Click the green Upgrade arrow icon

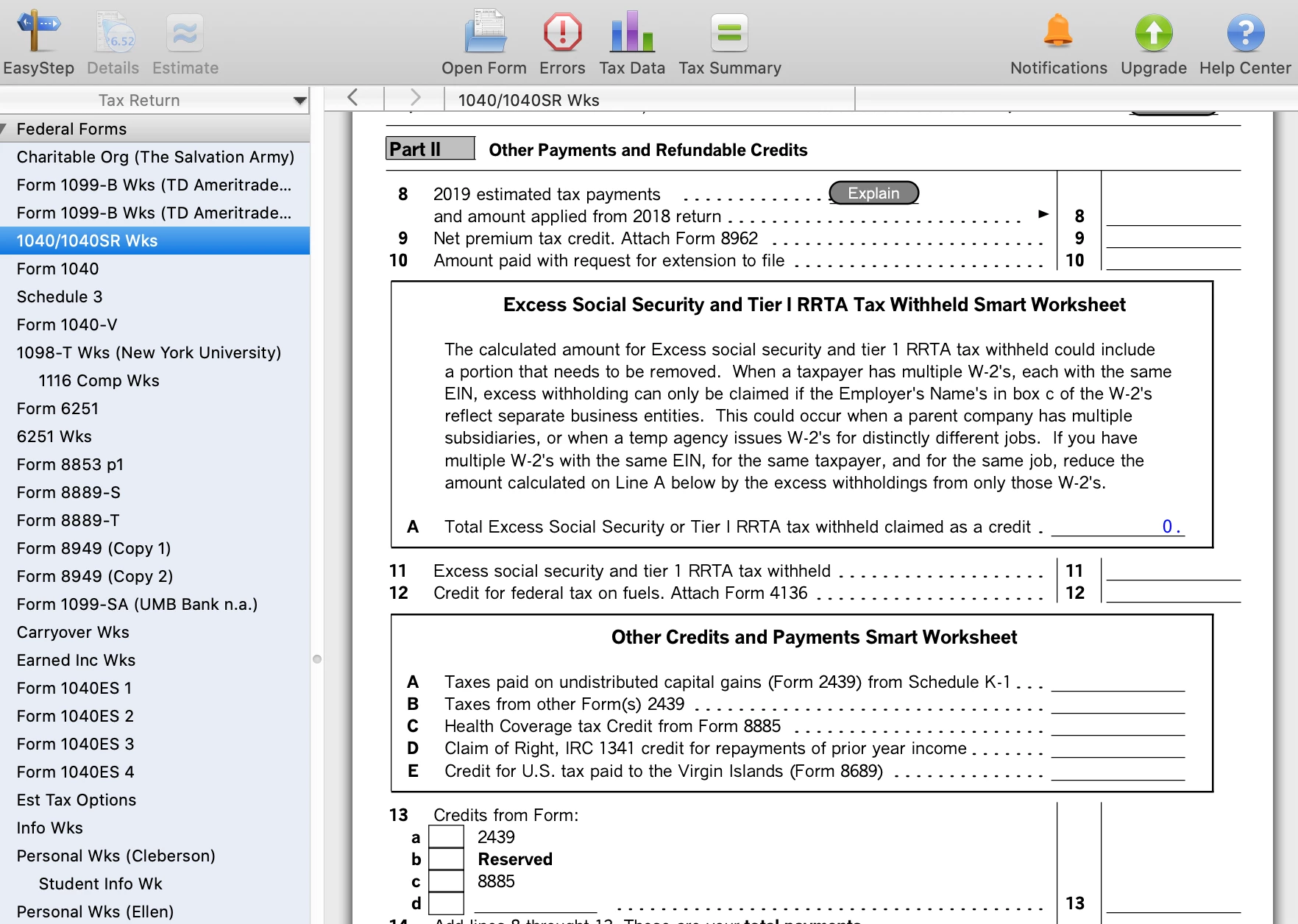pyautogui.click(x=1153, y=33)
